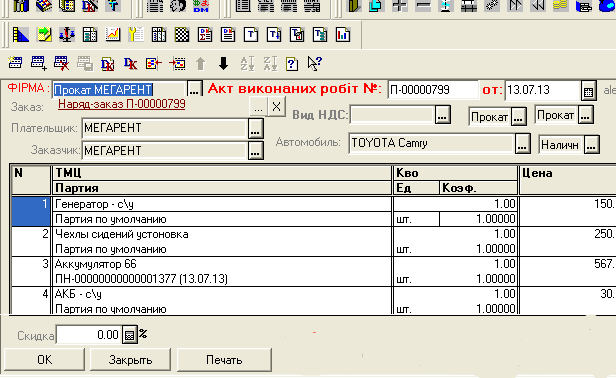Click the Кво column header
Image resolution: width=616 pixels, height=378 pixels.
[x=455, y=173]
